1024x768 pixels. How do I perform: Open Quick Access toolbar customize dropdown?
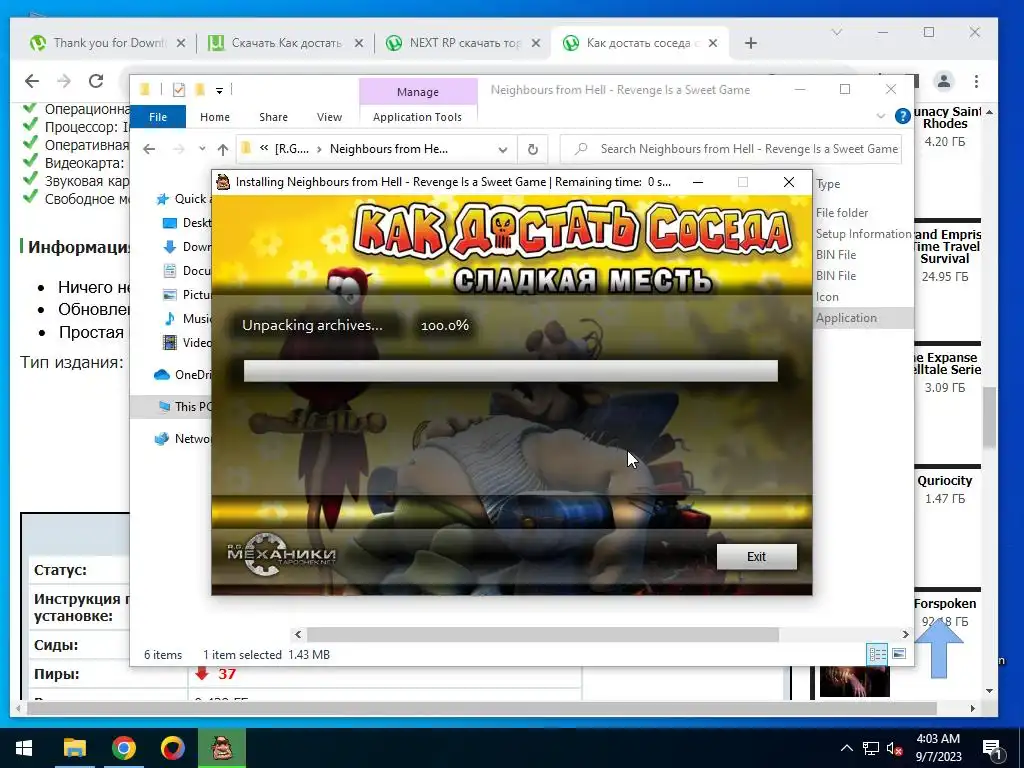[219, 90]
